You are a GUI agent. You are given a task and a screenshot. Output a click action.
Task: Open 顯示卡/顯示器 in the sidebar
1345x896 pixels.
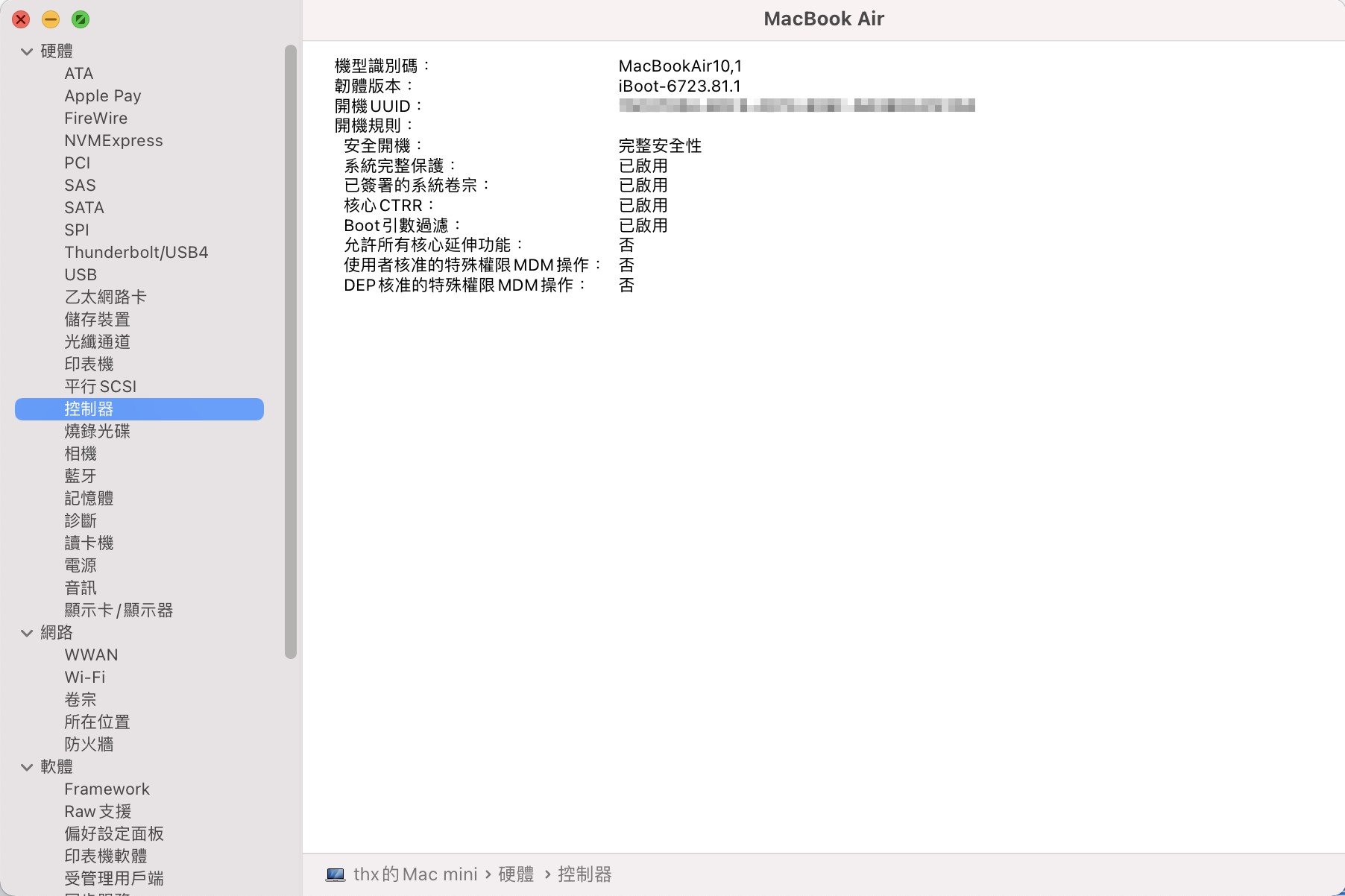point(119,611)
